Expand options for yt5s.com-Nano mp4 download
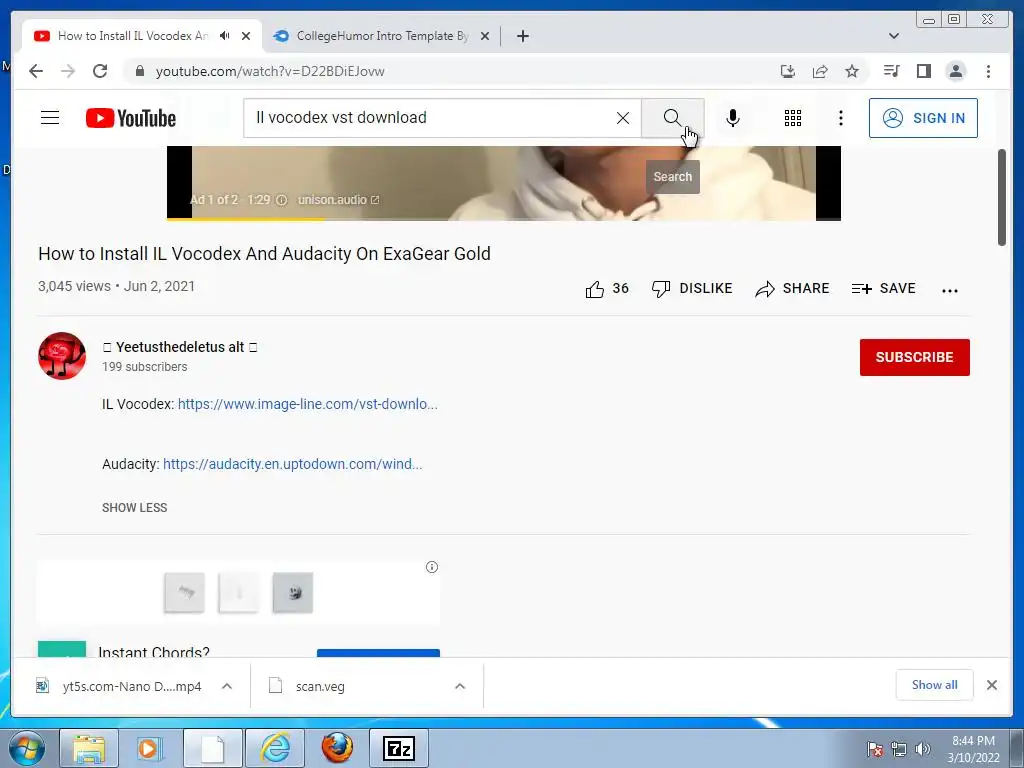 [x=227, y=686]
